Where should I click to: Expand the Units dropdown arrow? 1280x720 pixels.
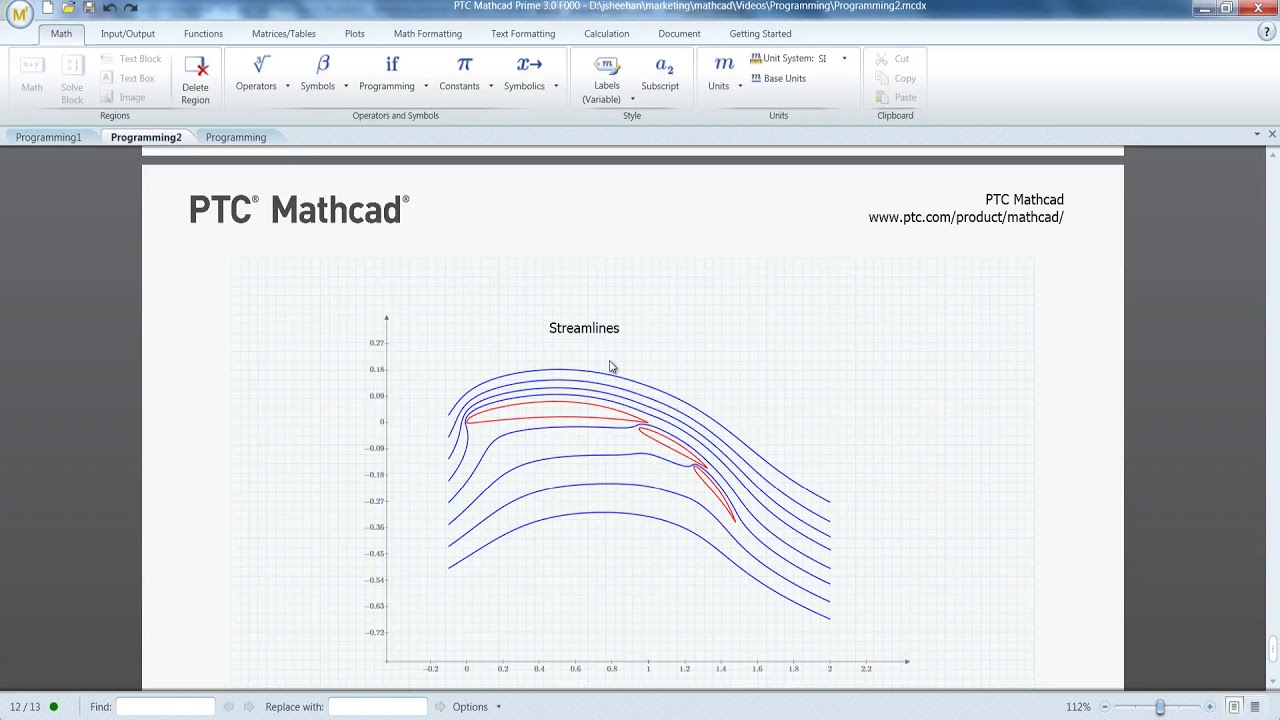click(x=740, y=86)
